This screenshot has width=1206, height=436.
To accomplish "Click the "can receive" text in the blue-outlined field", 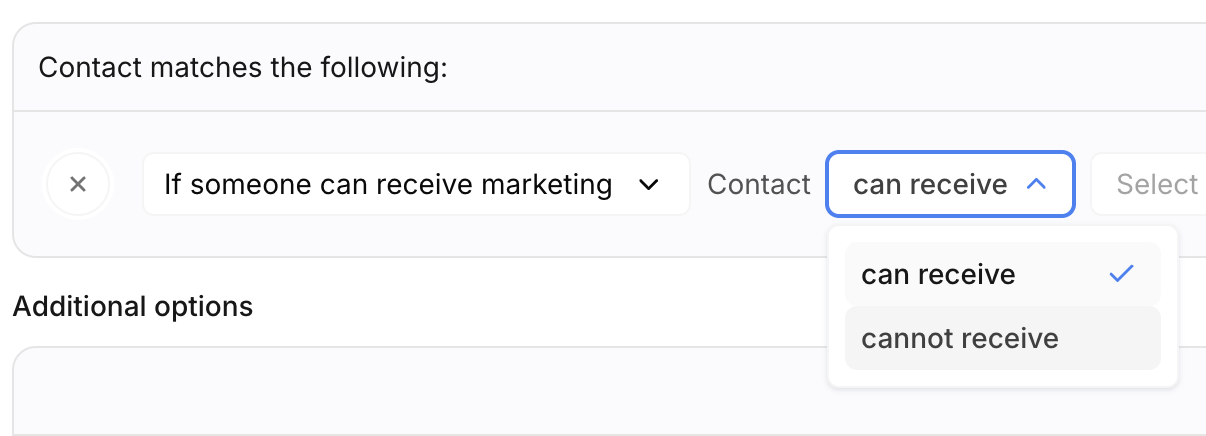I will tap(930, 184).
